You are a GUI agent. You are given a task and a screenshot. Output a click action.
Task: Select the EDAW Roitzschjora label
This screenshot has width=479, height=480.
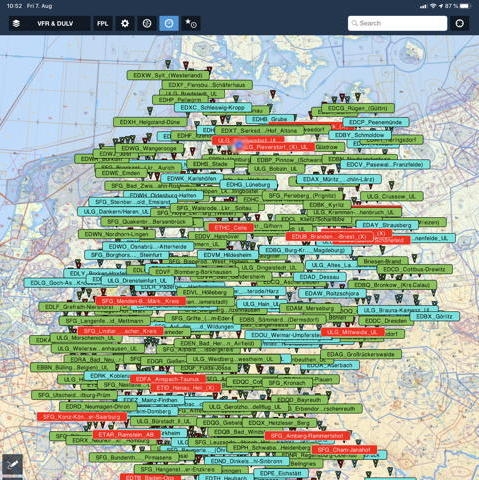pos(332,293)
